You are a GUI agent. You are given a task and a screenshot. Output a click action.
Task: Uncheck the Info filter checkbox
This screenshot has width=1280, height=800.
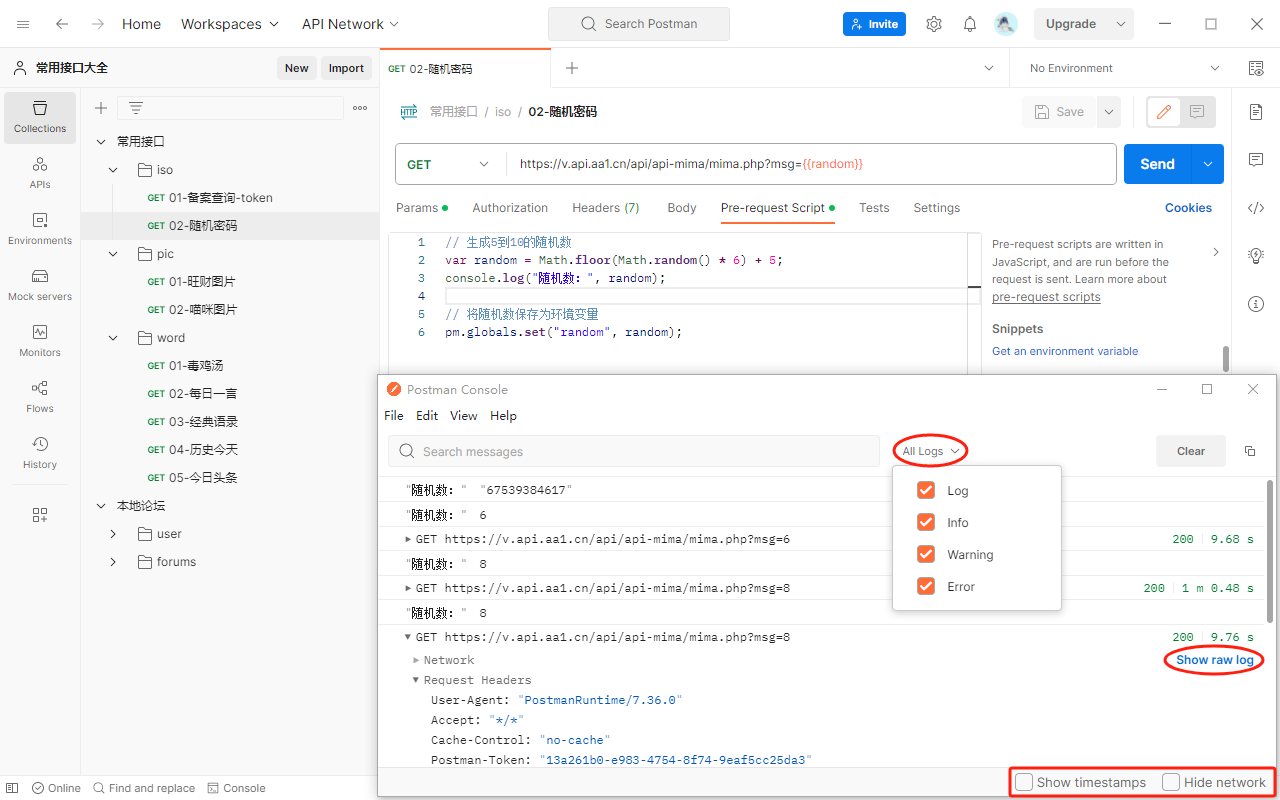(x=926, y=522)
